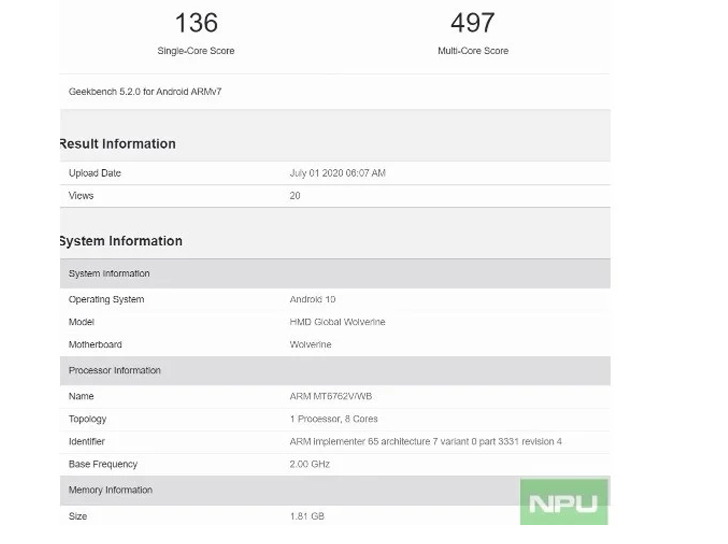The image size is (728, 544).
Task: Click the Motherboard label
Action: [x=95, y=345]
